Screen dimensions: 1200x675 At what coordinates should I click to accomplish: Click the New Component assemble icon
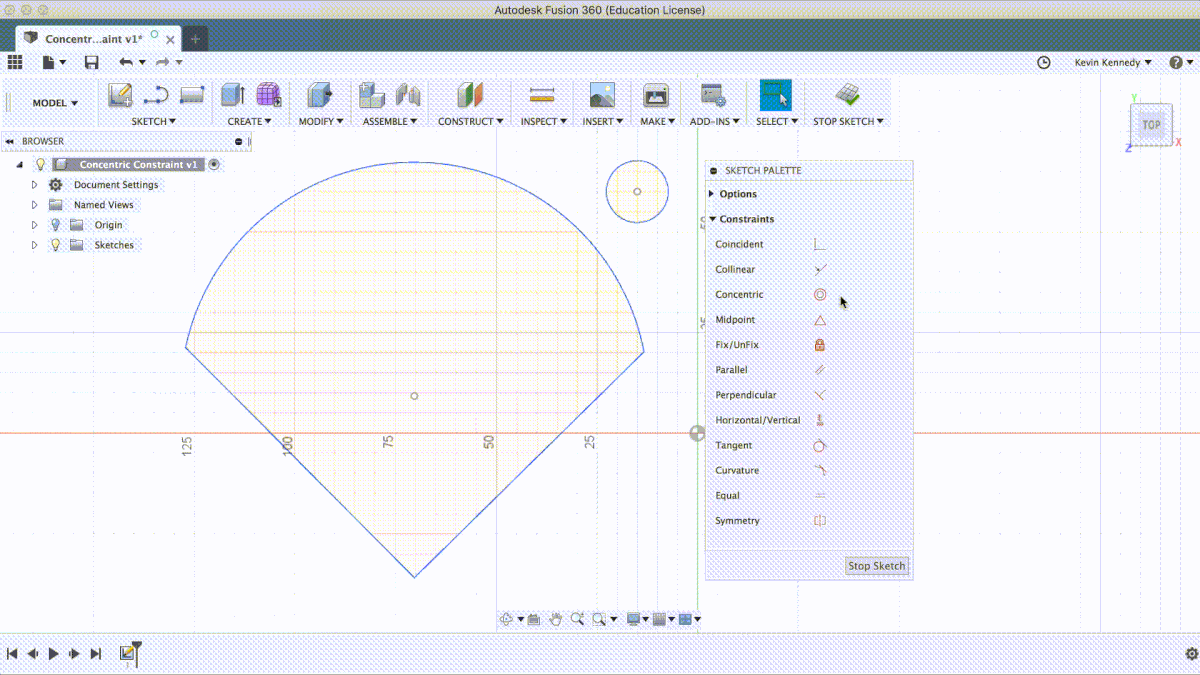372,96
